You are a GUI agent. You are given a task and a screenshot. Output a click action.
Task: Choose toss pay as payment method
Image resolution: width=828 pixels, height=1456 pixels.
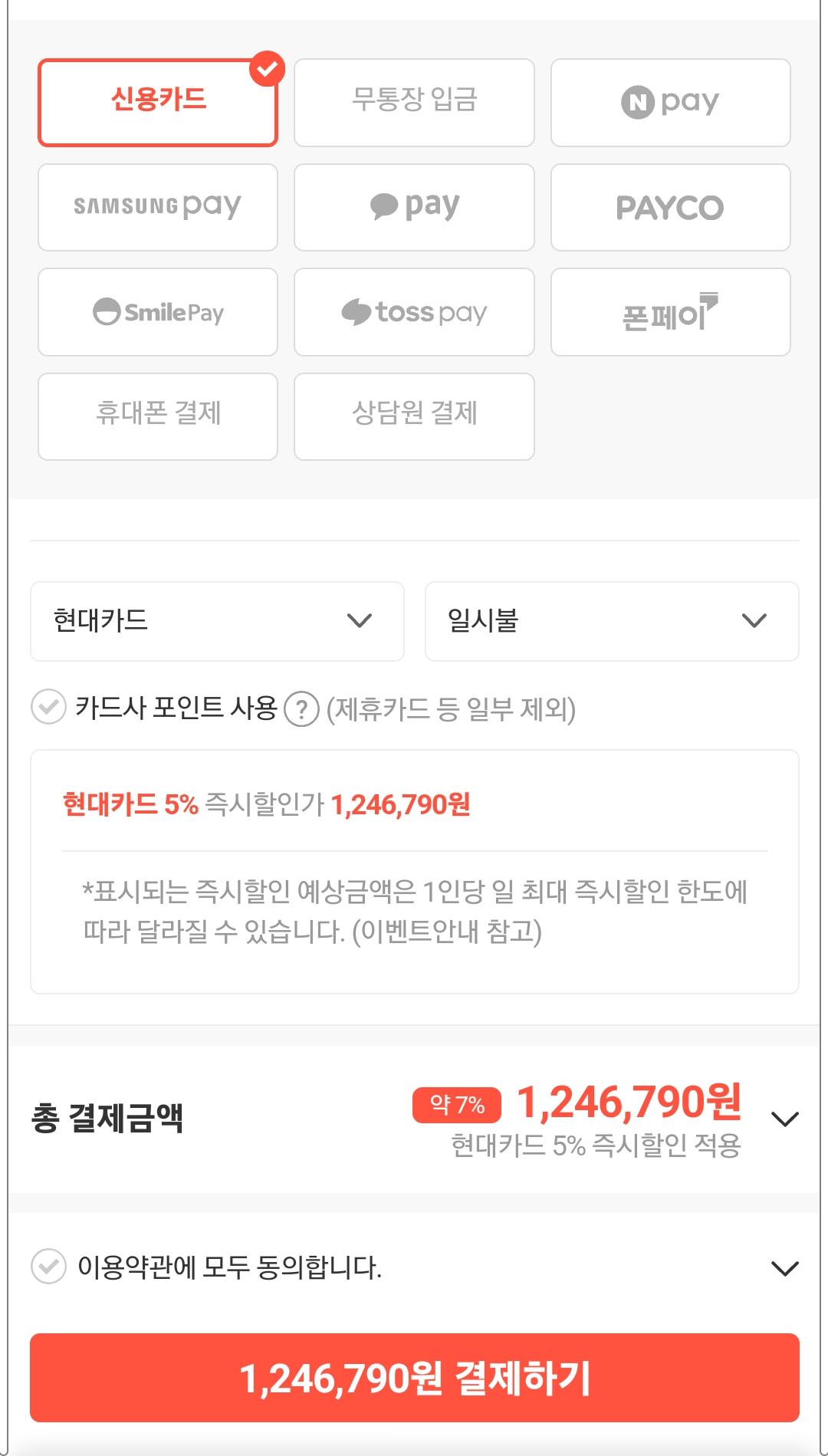click(x=413, y=312)
